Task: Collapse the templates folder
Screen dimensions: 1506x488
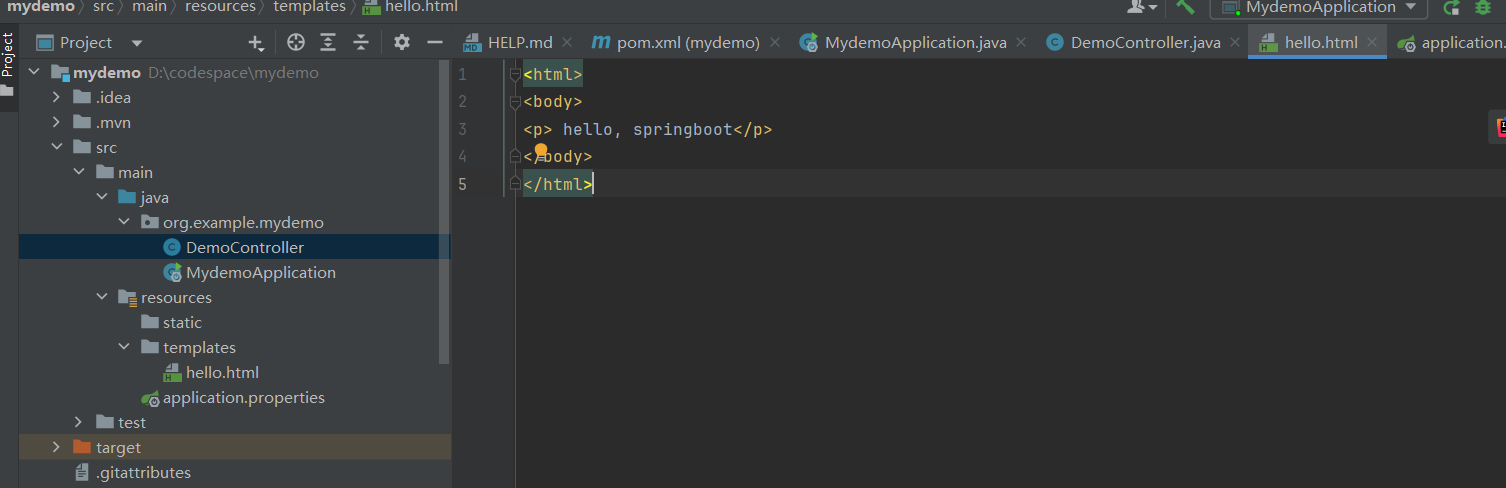Action: coord(124,348)
